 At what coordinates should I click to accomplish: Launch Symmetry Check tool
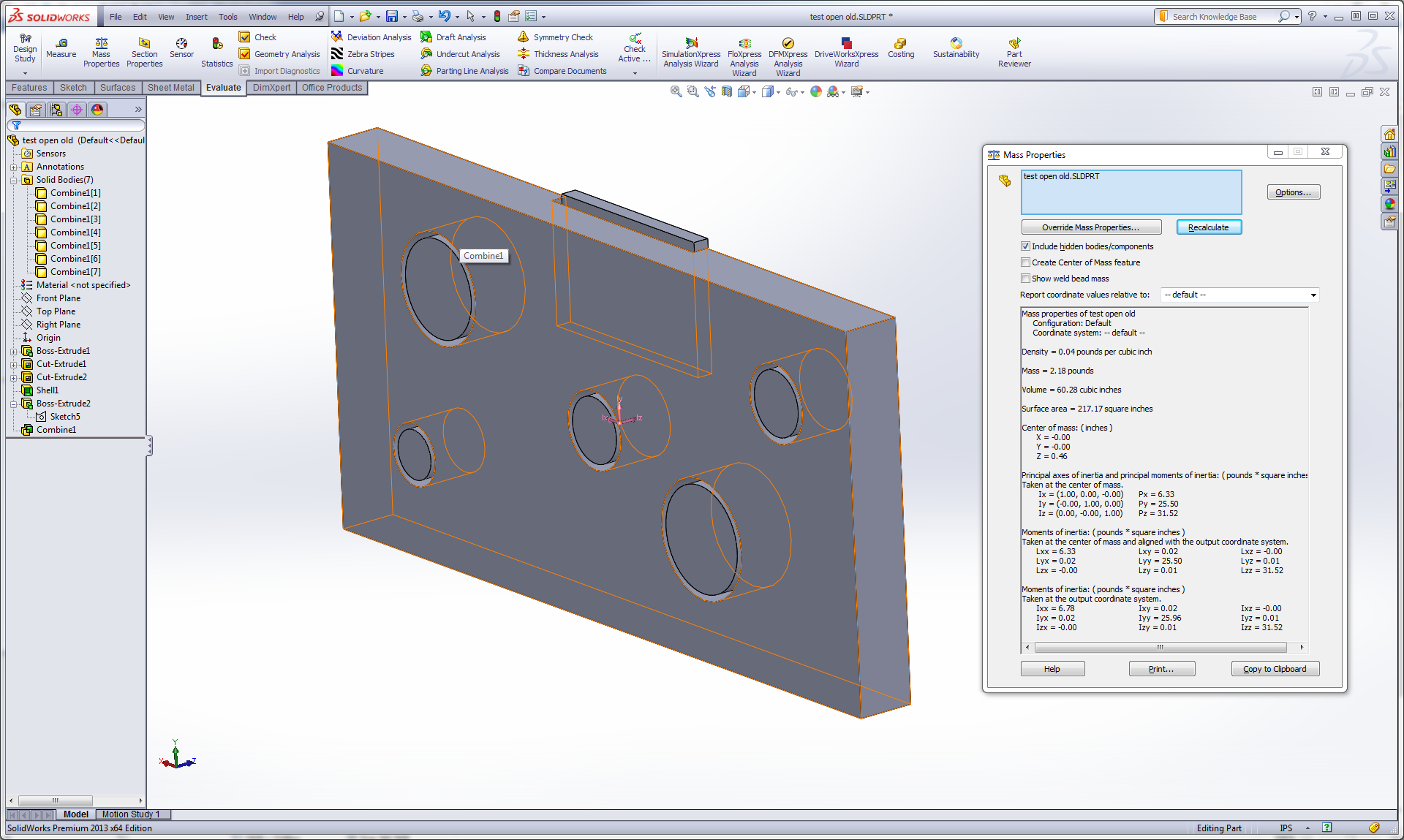point(562,37)
